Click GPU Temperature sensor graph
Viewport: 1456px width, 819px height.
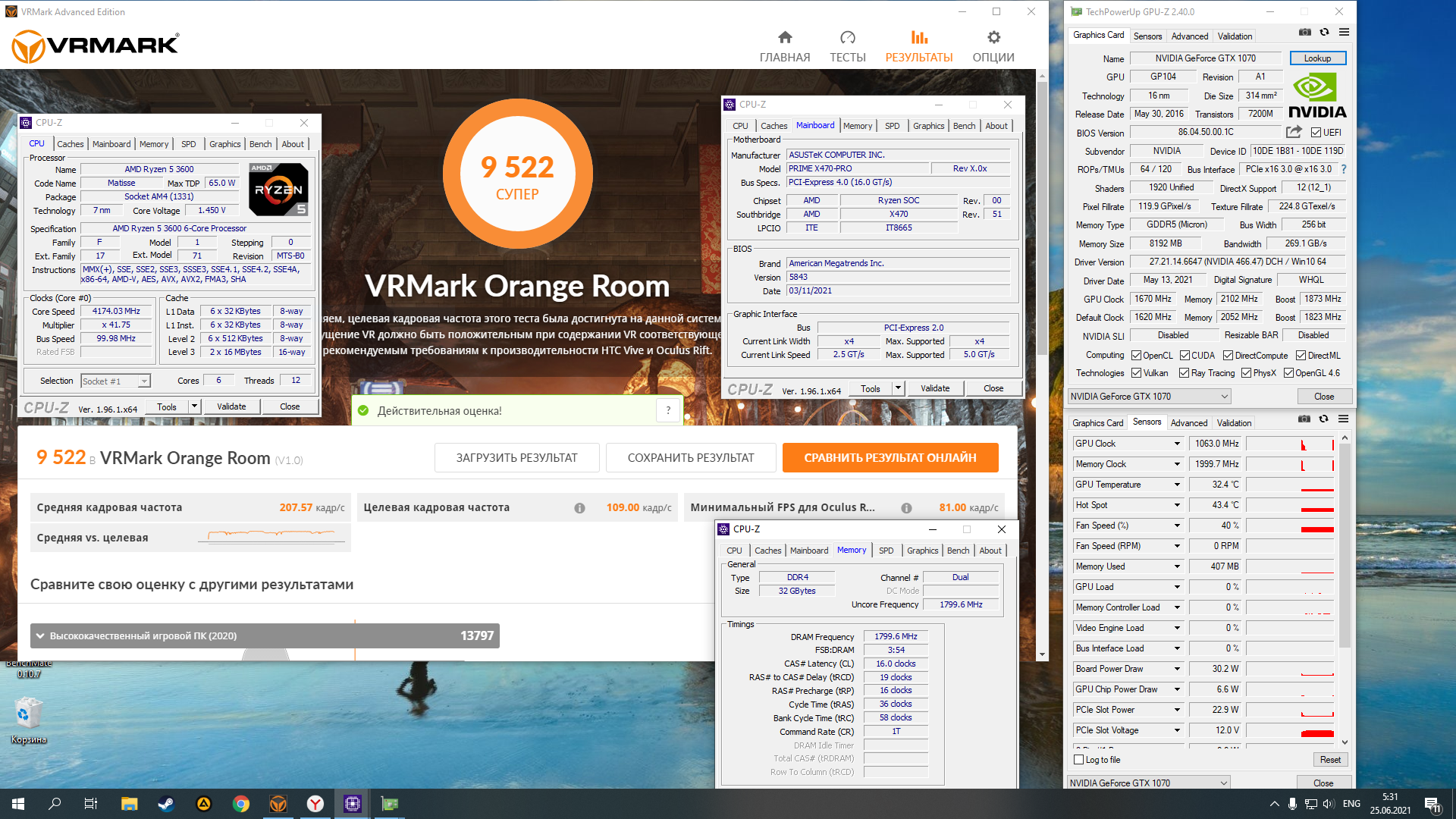[1290, 485]
